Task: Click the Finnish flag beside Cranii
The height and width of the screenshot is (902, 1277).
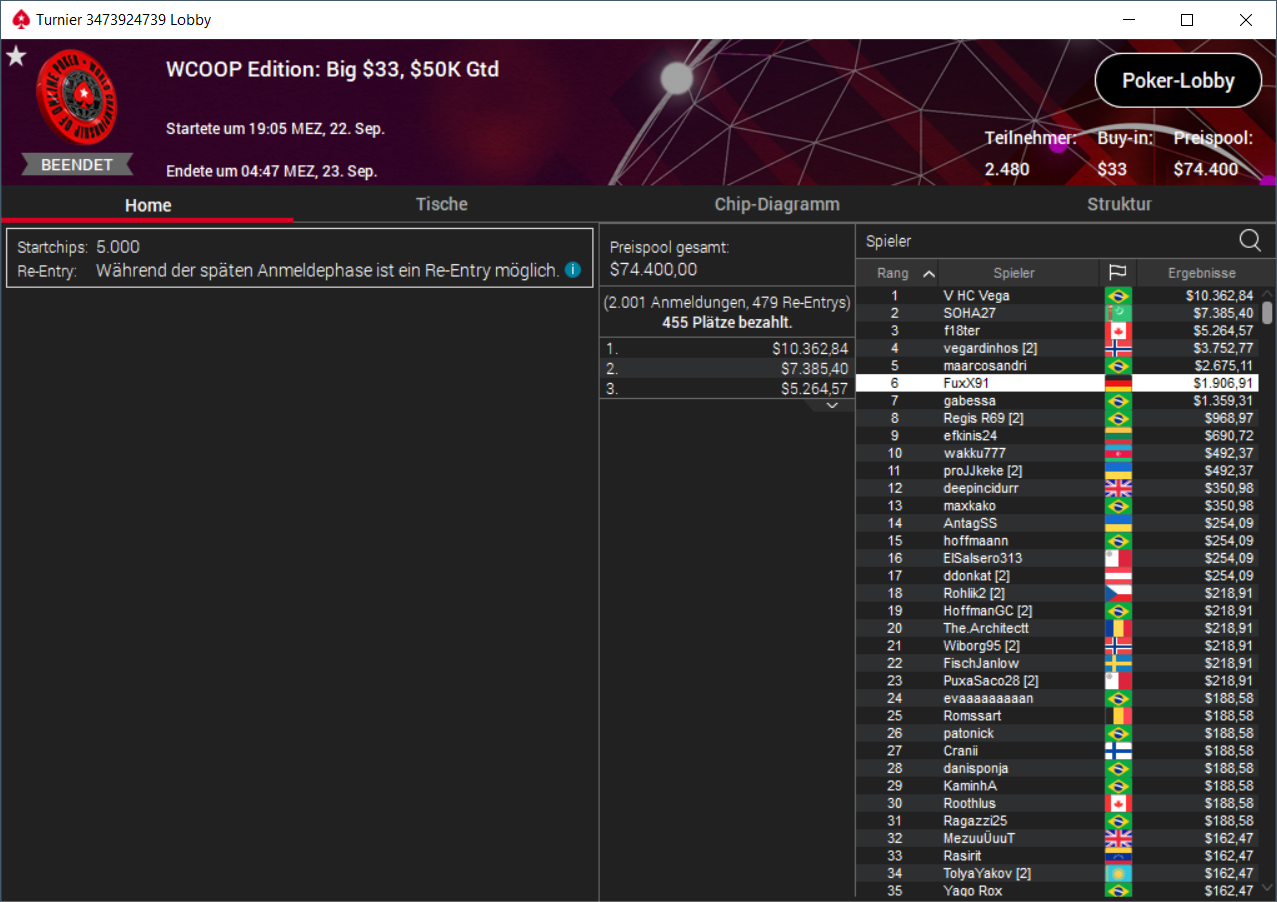Action: pyautogui.click(x=1117, y=751)
